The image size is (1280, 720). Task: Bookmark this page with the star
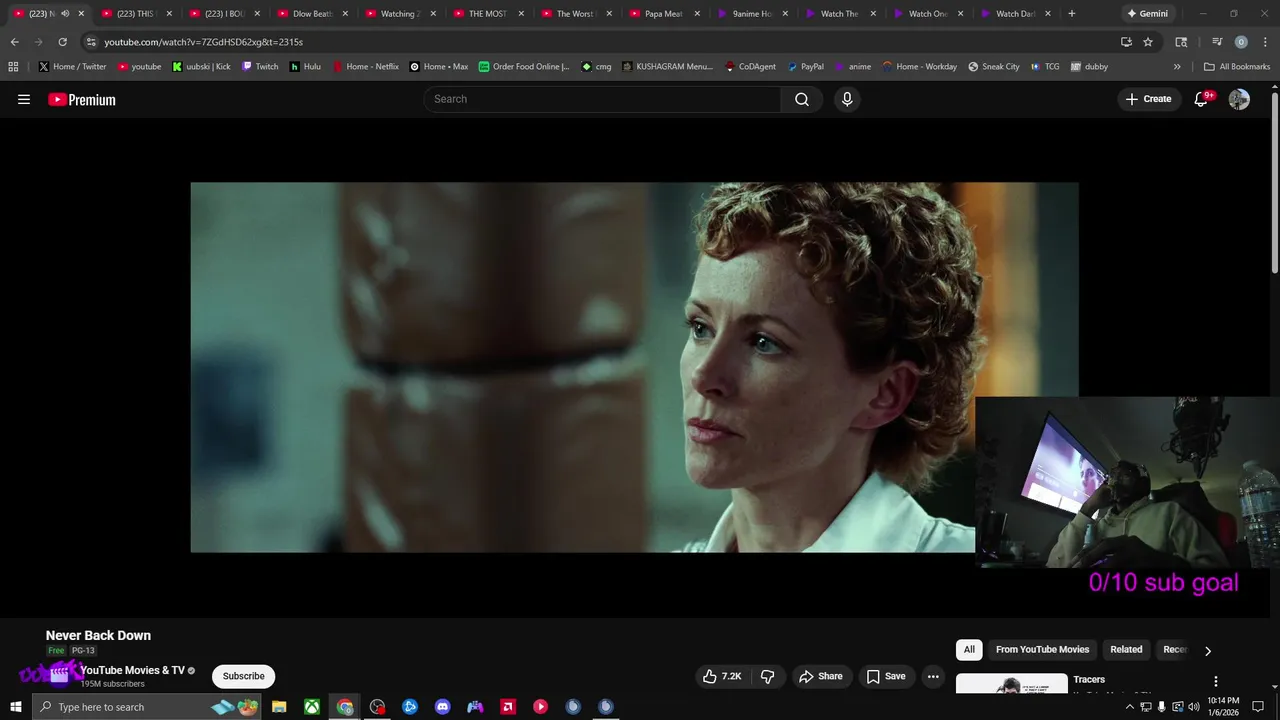pyautogui.click(x=1148, y=42)
